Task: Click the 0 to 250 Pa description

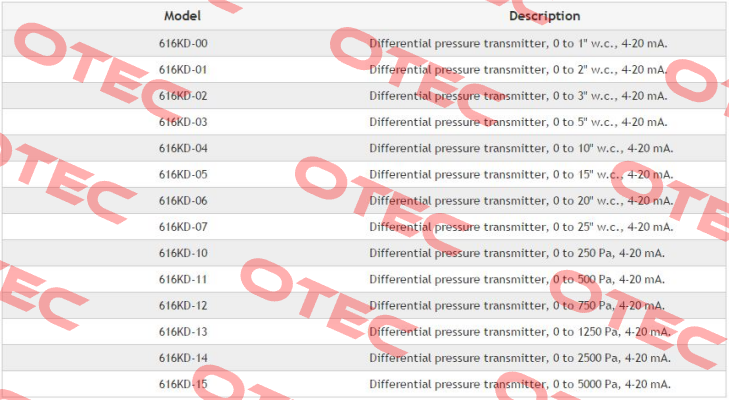Action: [x=517, y=253]
